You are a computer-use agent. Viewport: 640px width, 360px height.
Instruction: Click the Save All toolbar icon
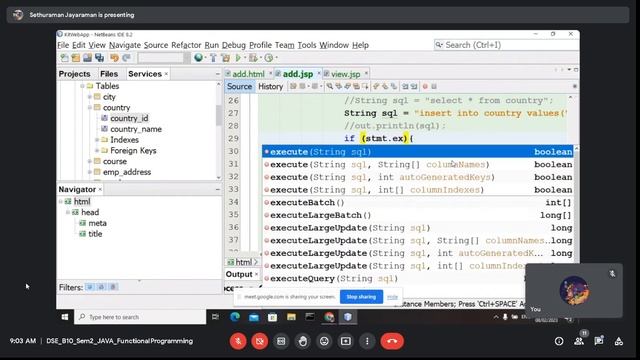coord(99,58)
